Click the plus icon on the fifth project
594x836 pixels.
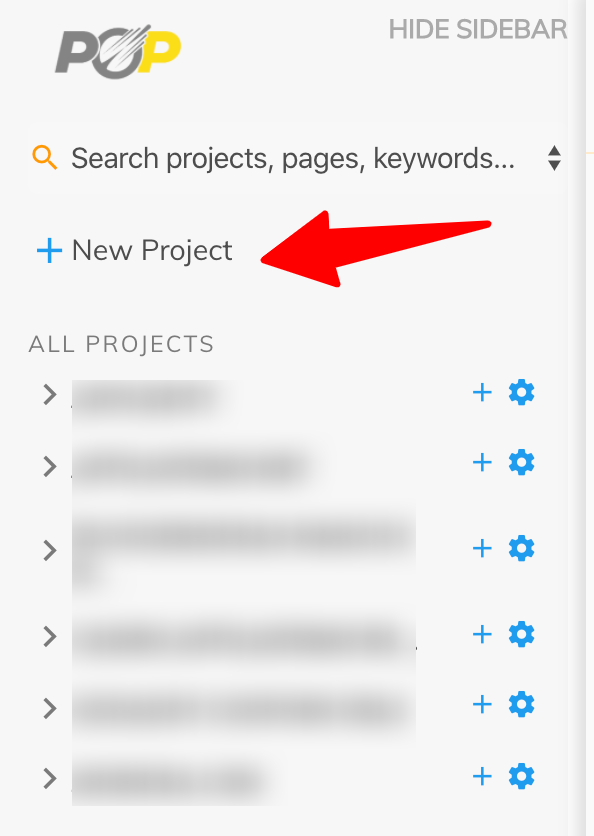482,704
